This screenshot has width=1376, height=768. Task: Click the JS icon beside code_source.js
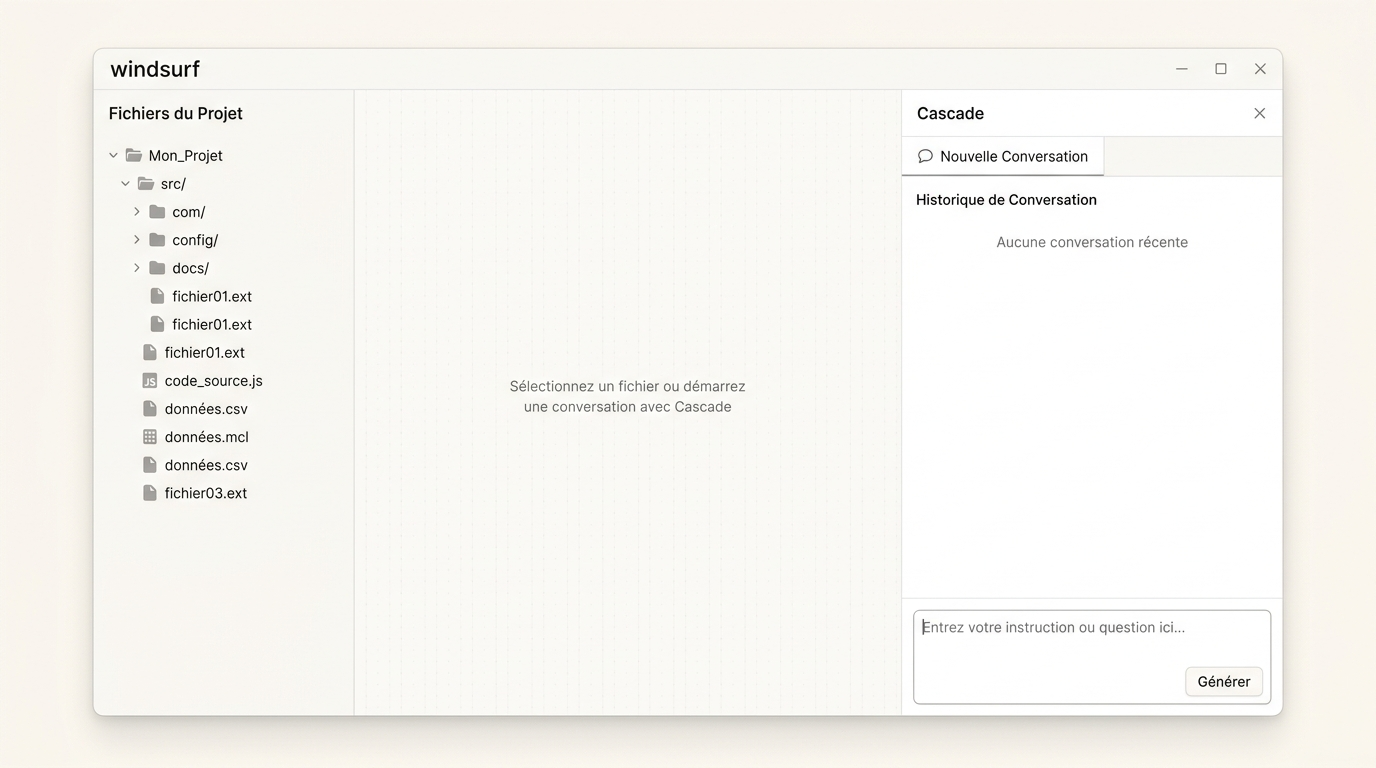click(150, 381)
